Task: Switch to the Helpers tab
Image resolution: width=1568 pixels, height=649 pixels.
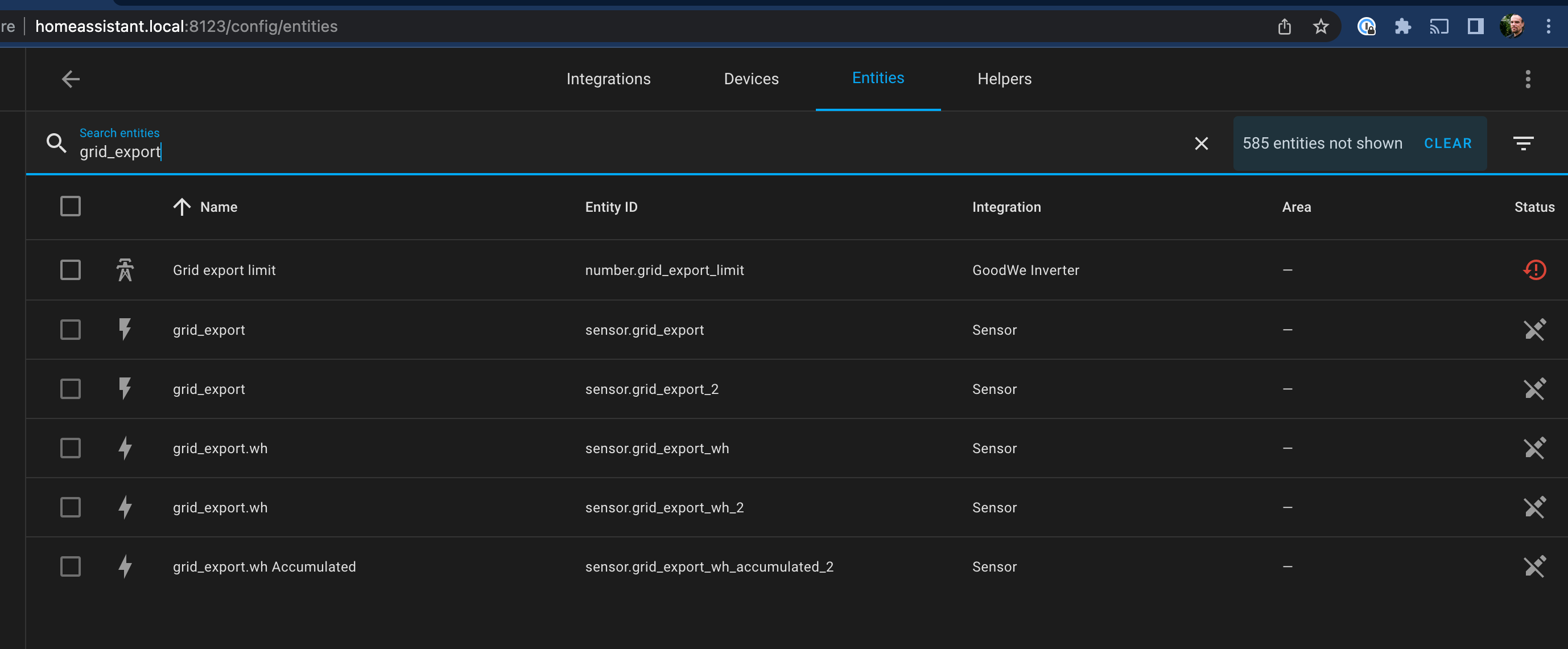Action: (1004, 79)
